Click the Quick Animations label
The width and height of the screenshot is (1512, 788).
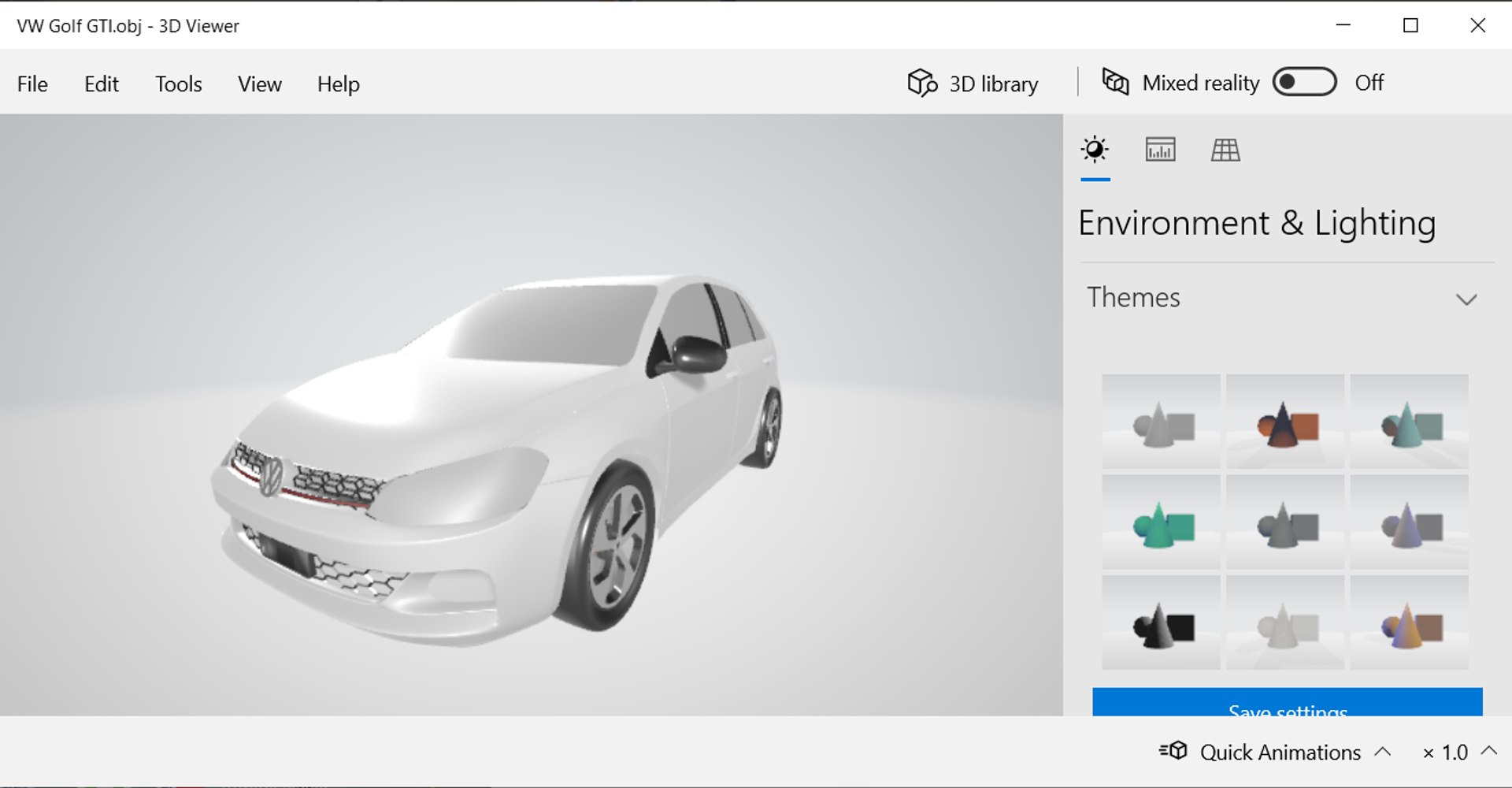1280,753
